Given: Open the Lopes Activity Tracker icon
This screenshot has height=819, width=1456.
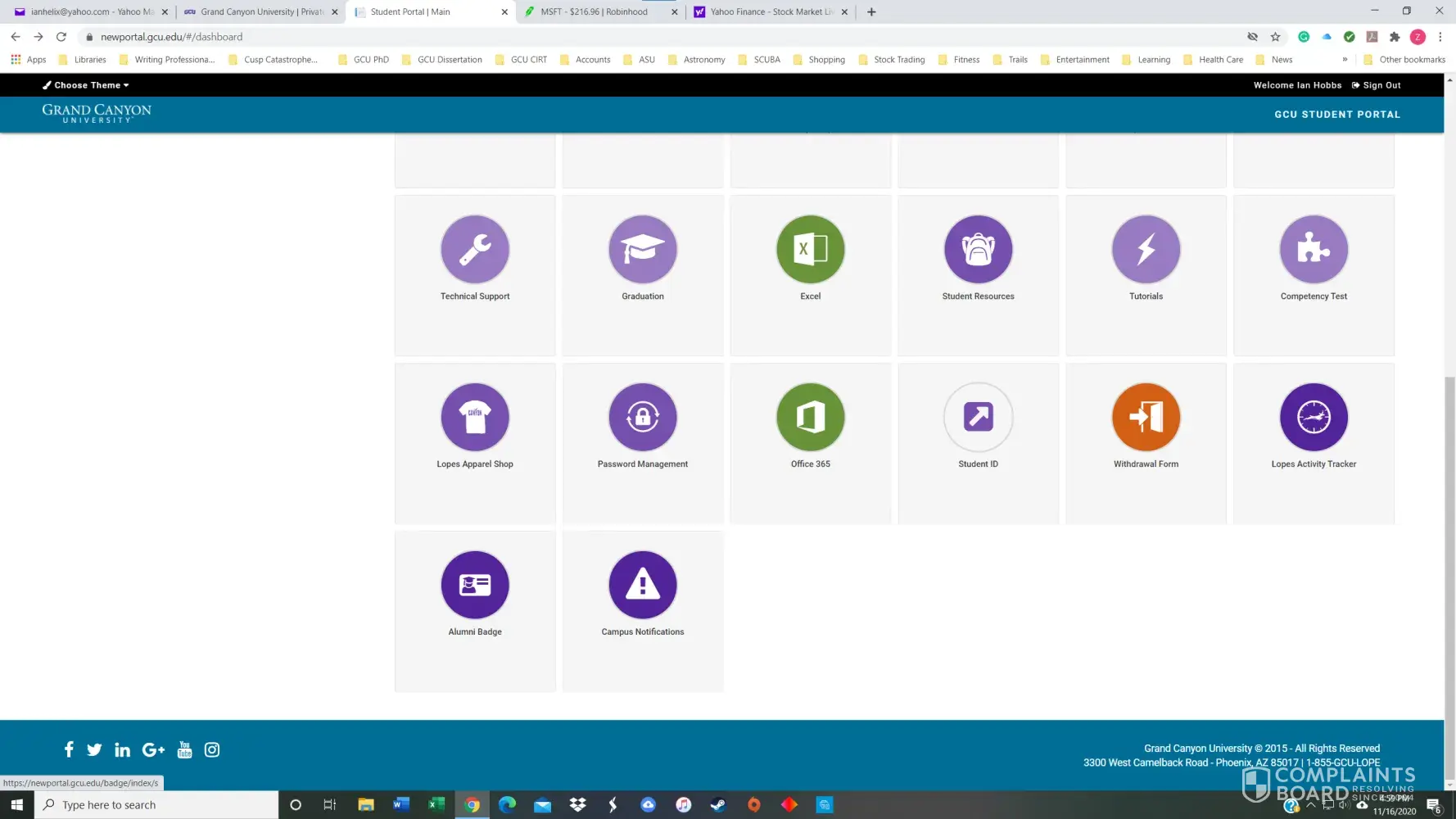Looking at the screenshot, I should (1314, 417).
